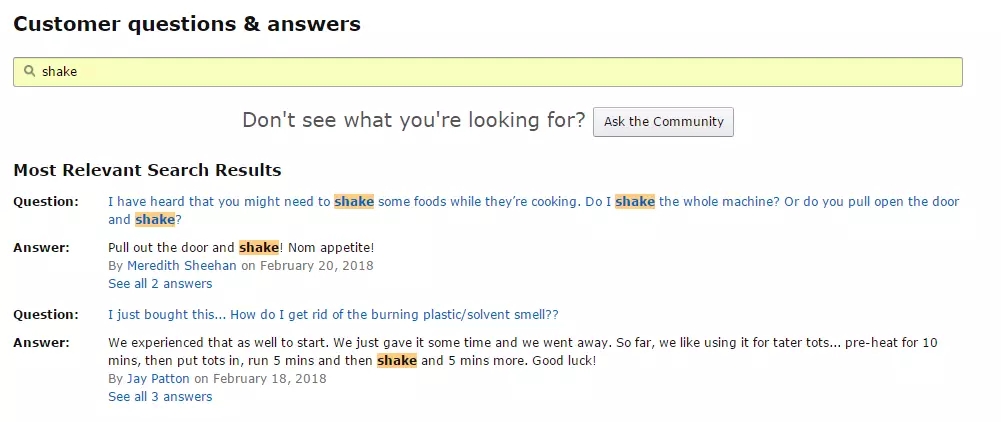Click the "Customer questions & answers" heading

(x=187, y=24)
